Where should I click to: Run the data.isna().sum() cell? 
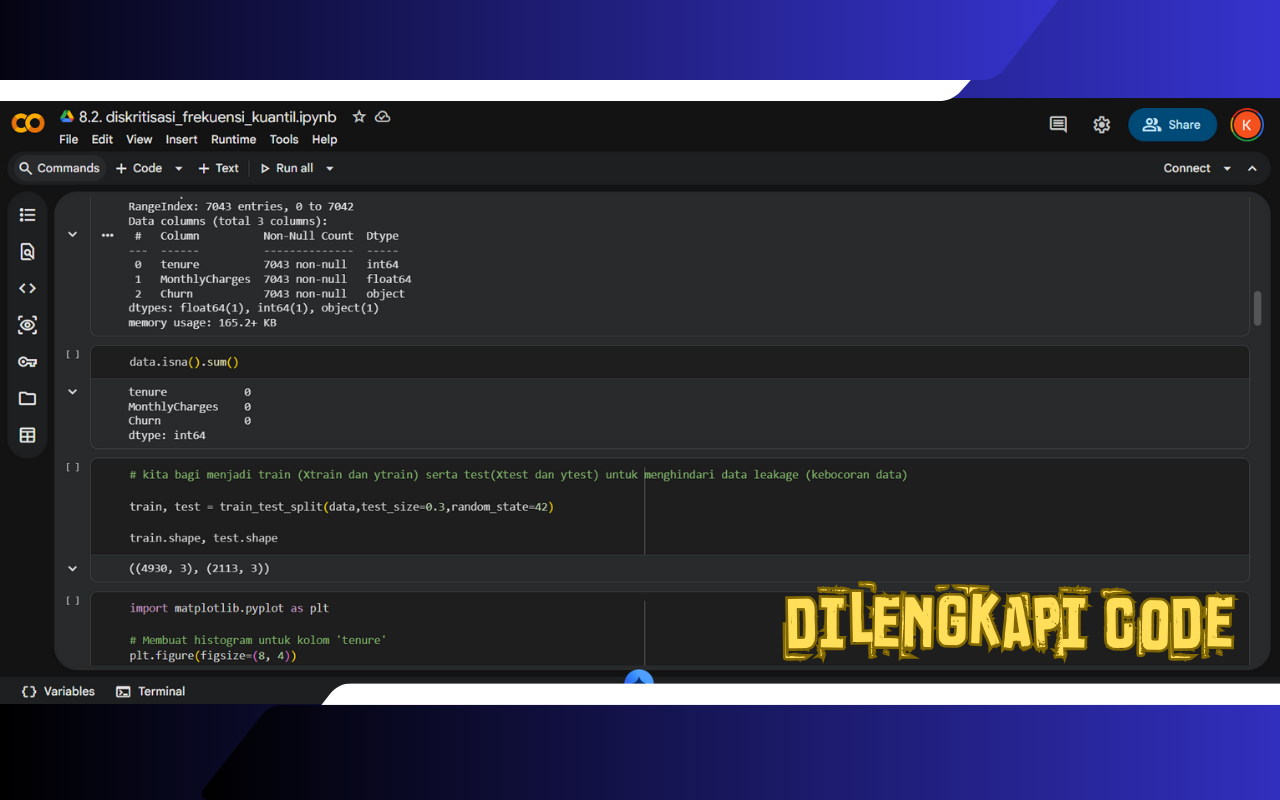coord(72,355)
